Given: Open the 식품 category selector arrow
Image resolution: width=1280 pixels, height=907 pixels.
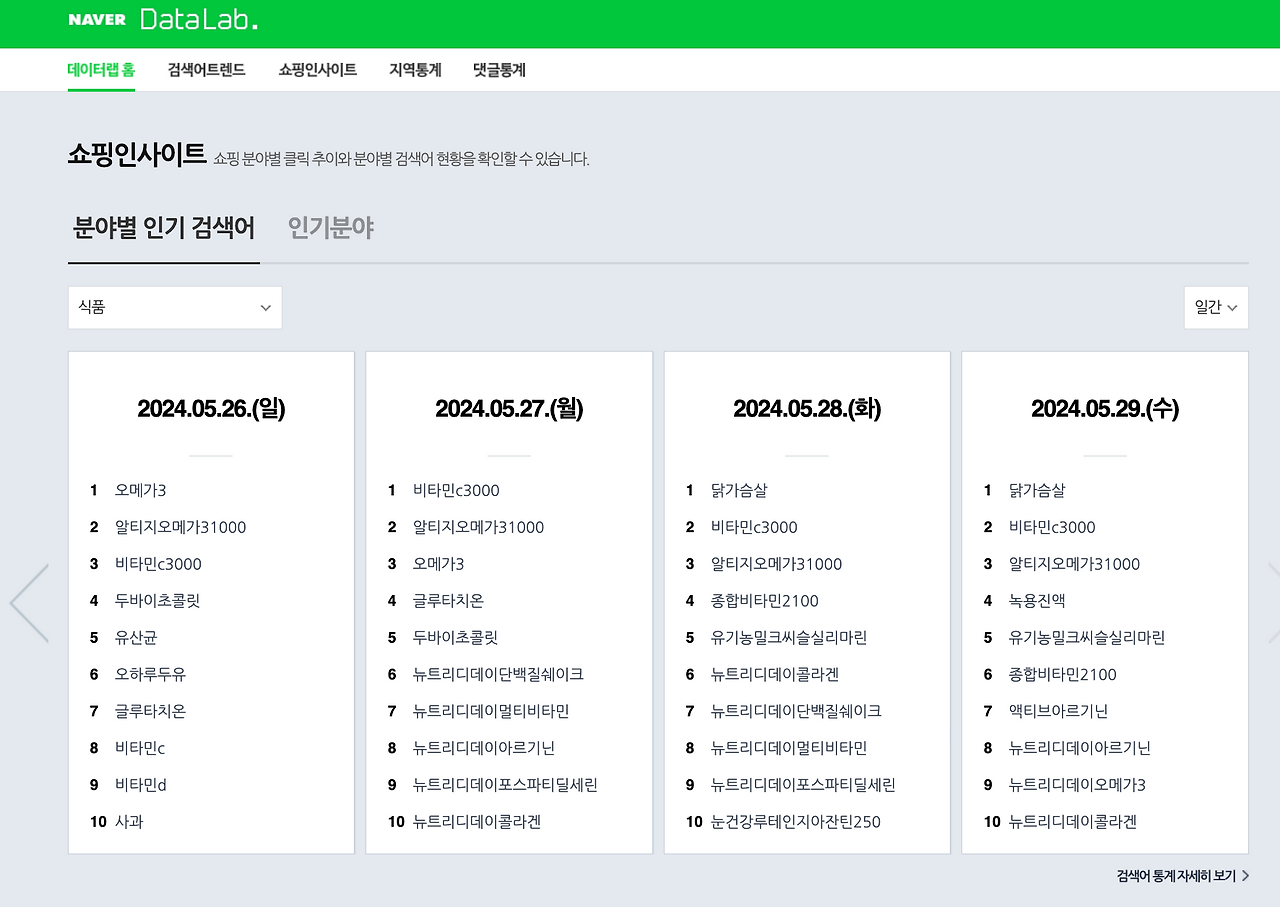Looking at the screenshot, I should point(265,307).
